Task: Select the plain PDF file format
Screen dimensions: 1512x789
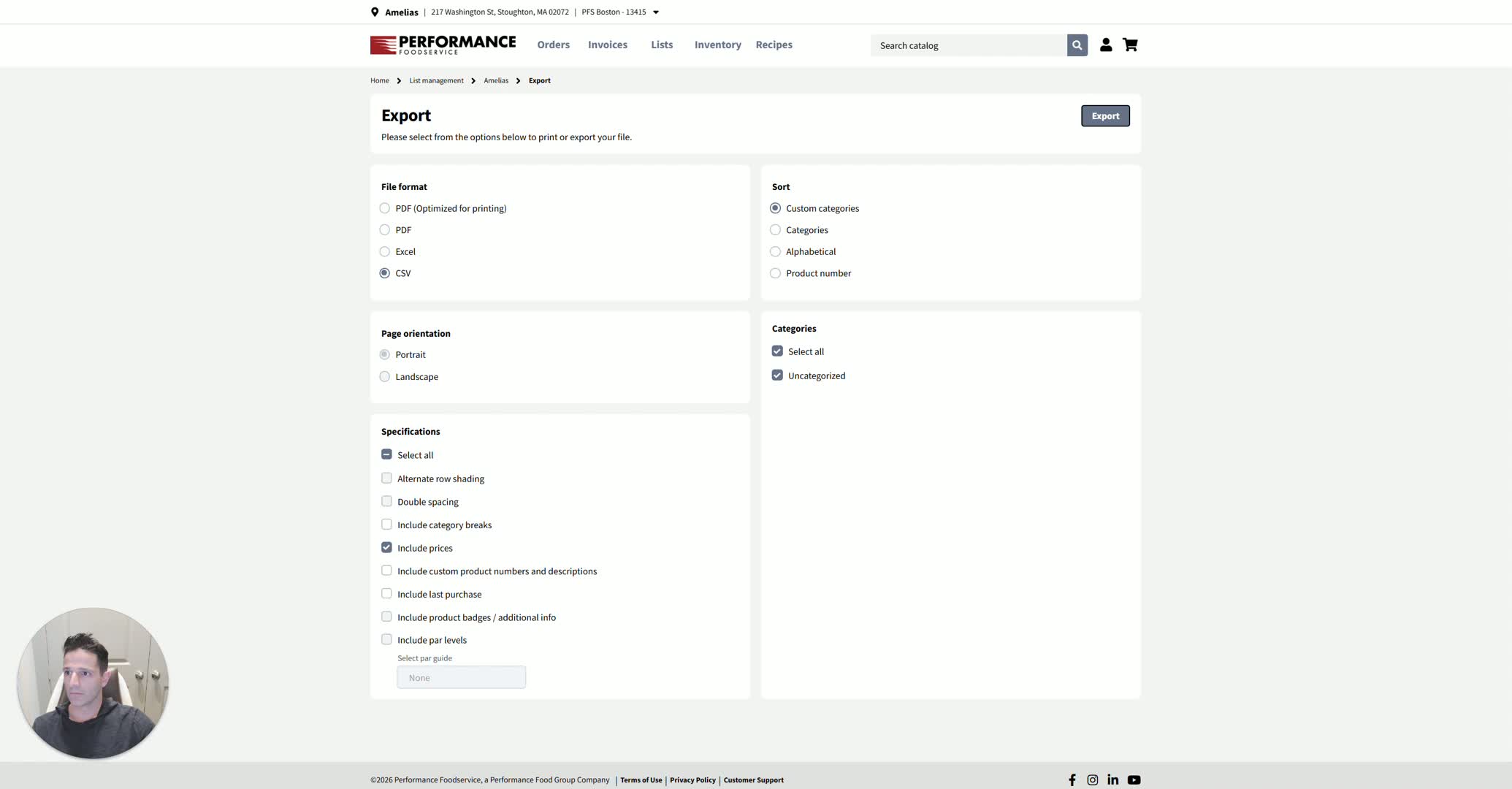Action: (385, 230)
